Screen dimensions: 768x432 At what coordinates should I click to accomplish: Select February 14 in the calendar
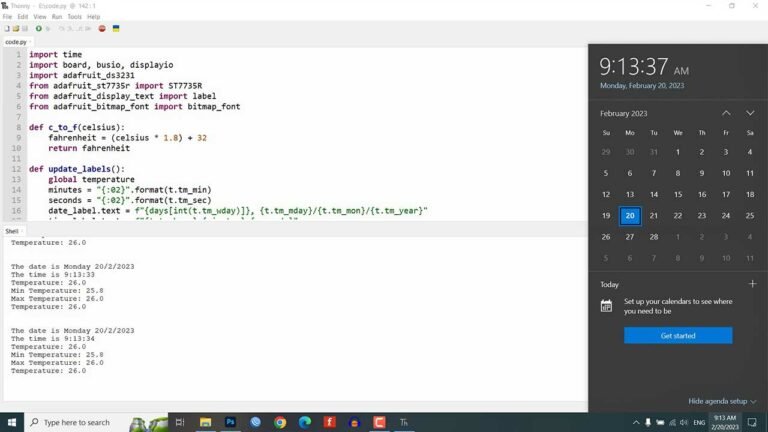[x=654, y=194]
